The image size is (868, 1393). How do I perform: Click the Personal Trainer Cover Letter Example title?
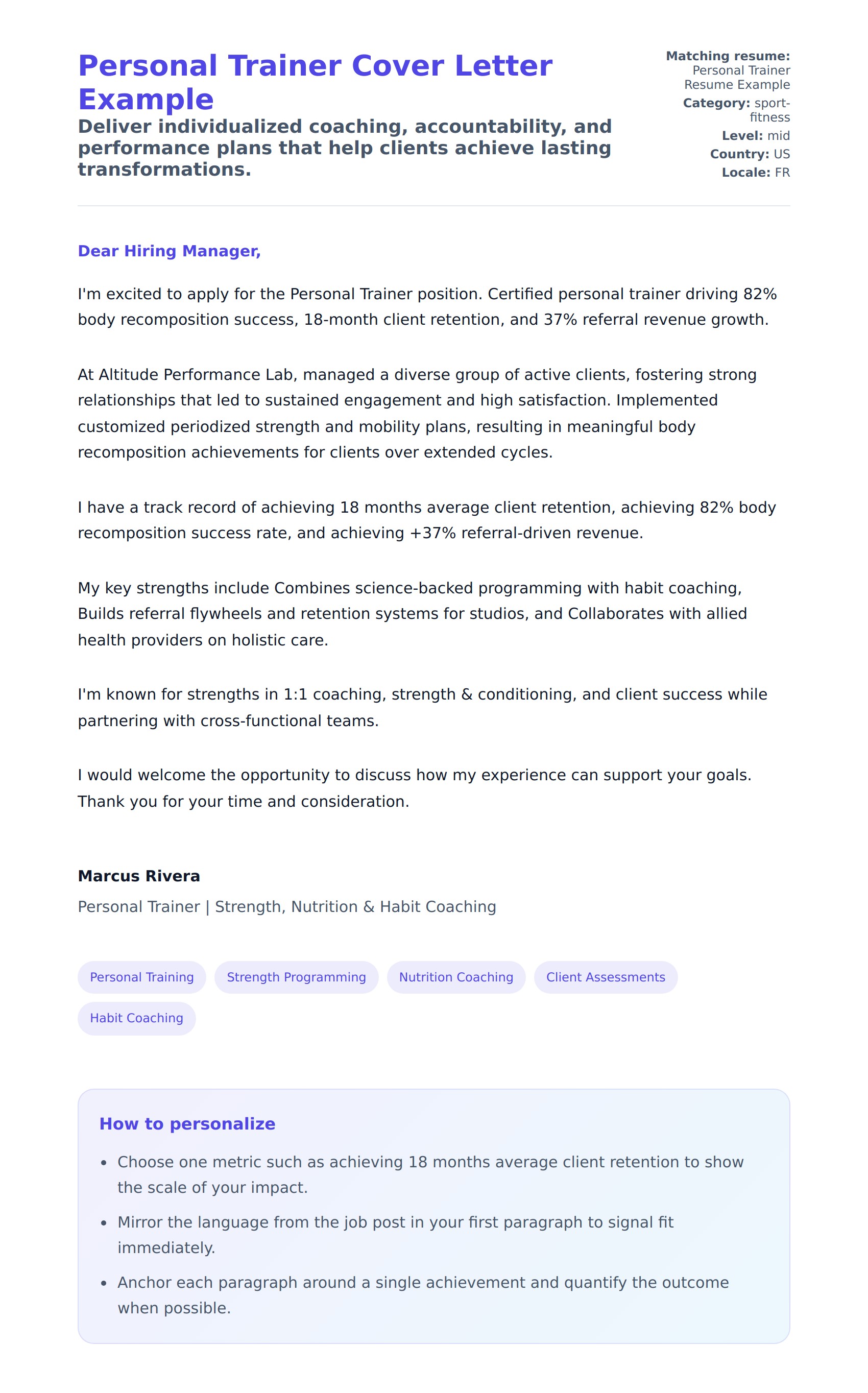pyautogui.click(x=315, y=82)
